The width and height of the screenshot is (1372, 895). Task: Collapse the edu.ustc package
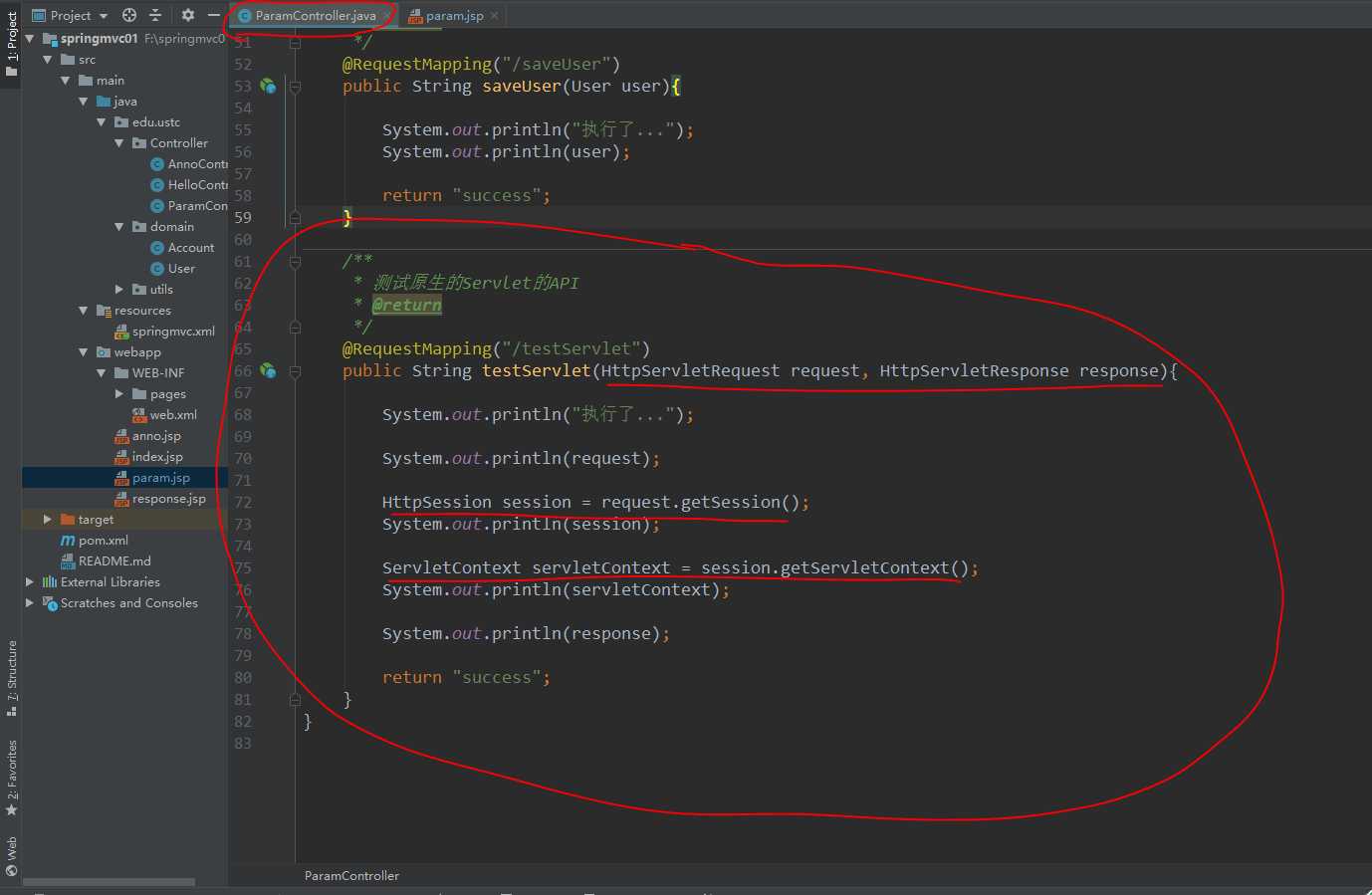102,121
